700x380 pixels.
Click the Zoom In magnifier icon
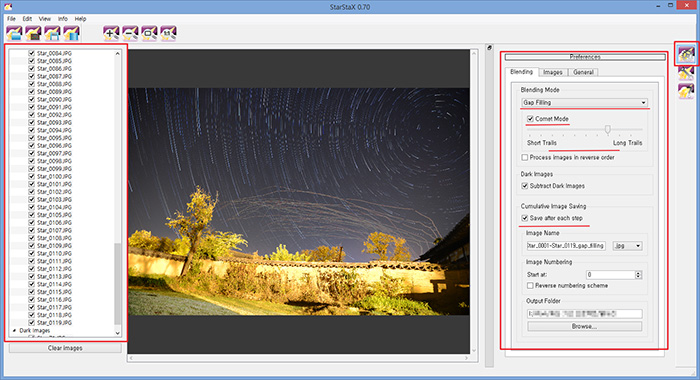[111, 33]
